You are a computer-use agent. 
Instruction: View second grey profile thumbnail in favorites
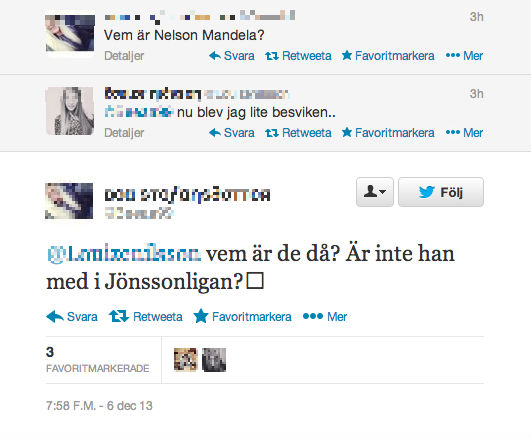click(x=214, y=360)
